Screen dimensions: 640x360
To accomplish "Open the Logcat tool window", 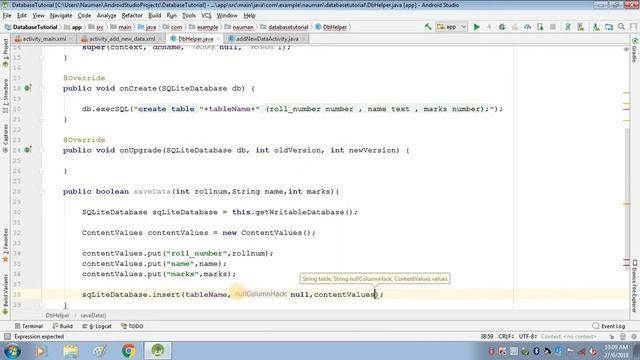I will [97, 326].
